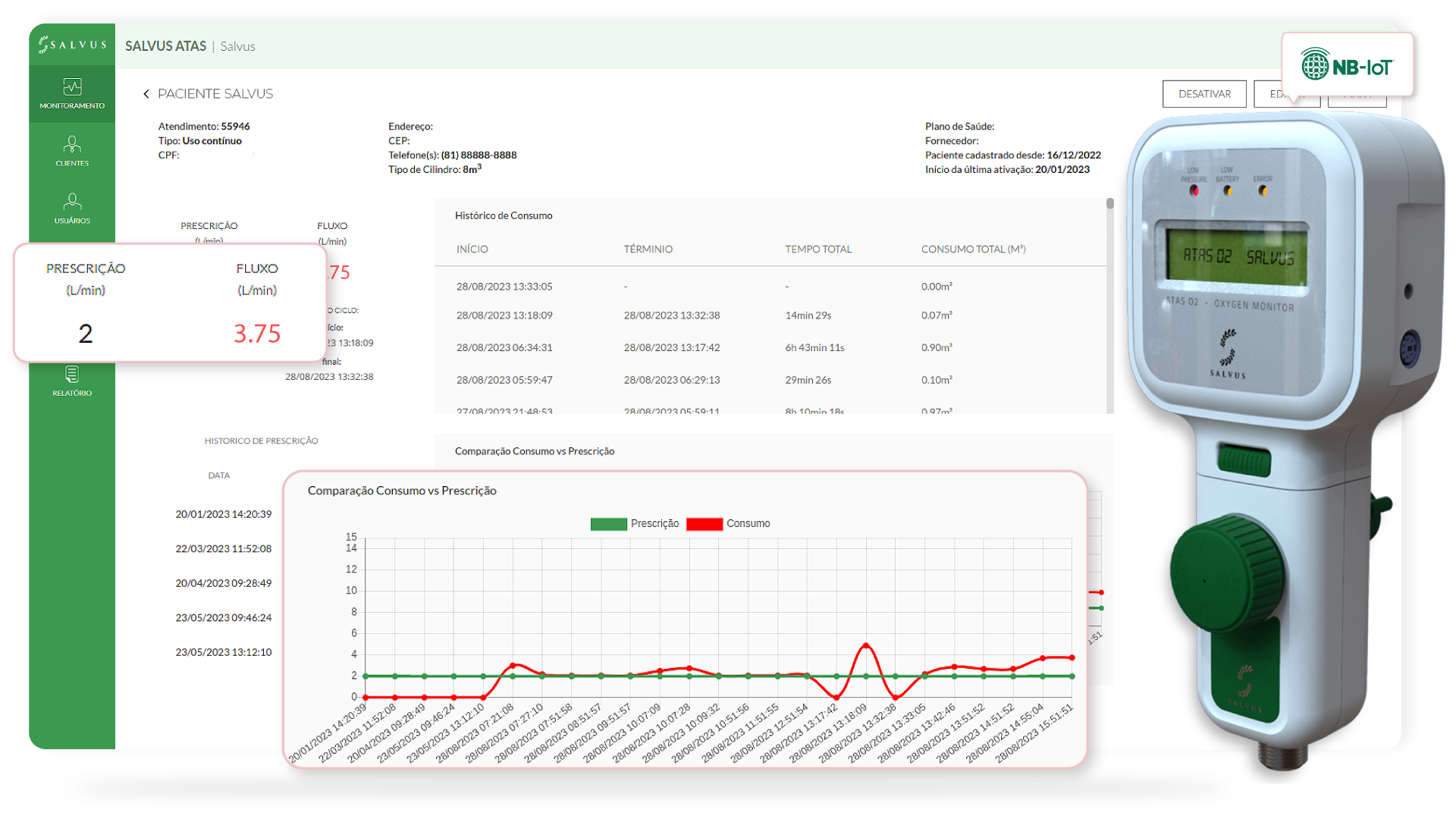1456x819 pixels.
Task: Toggle the green Prescrição legend swatch
Action: [608, 524]
